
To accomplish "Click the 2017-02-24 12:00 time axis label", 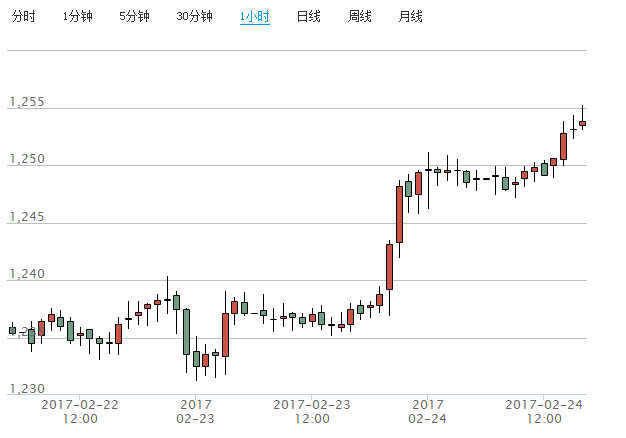I will (x=544, y=412).
